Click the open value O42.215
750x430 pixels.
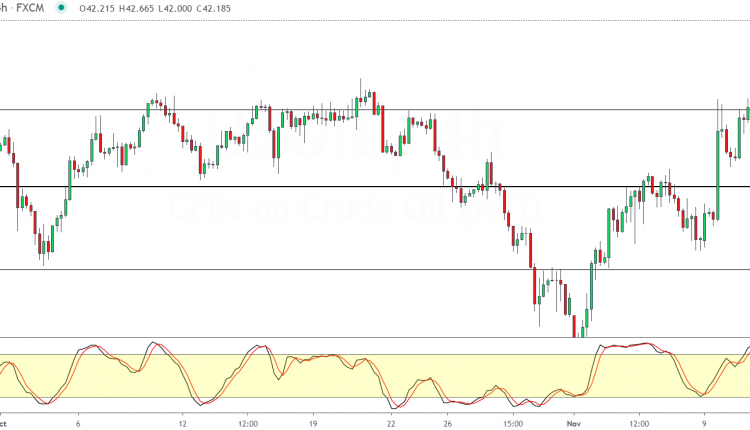(97, 9)
